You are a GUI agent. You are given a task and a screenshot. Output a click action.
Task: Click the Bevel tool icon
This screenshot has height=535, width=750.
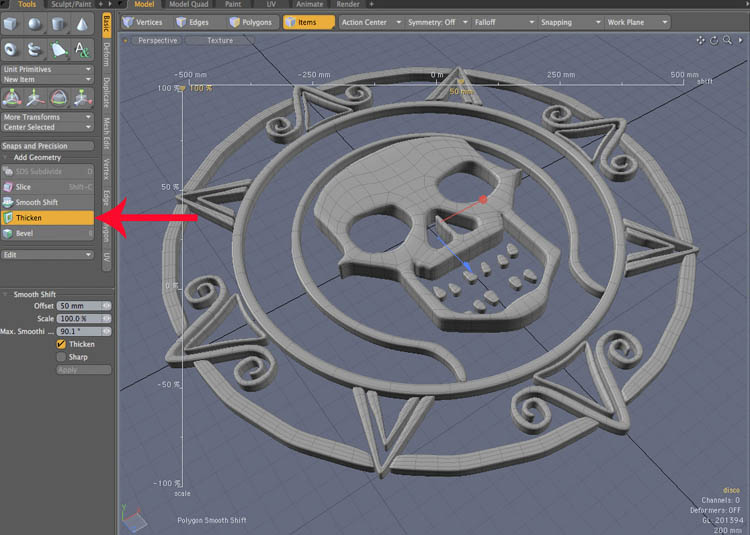(x=8, y=233)
